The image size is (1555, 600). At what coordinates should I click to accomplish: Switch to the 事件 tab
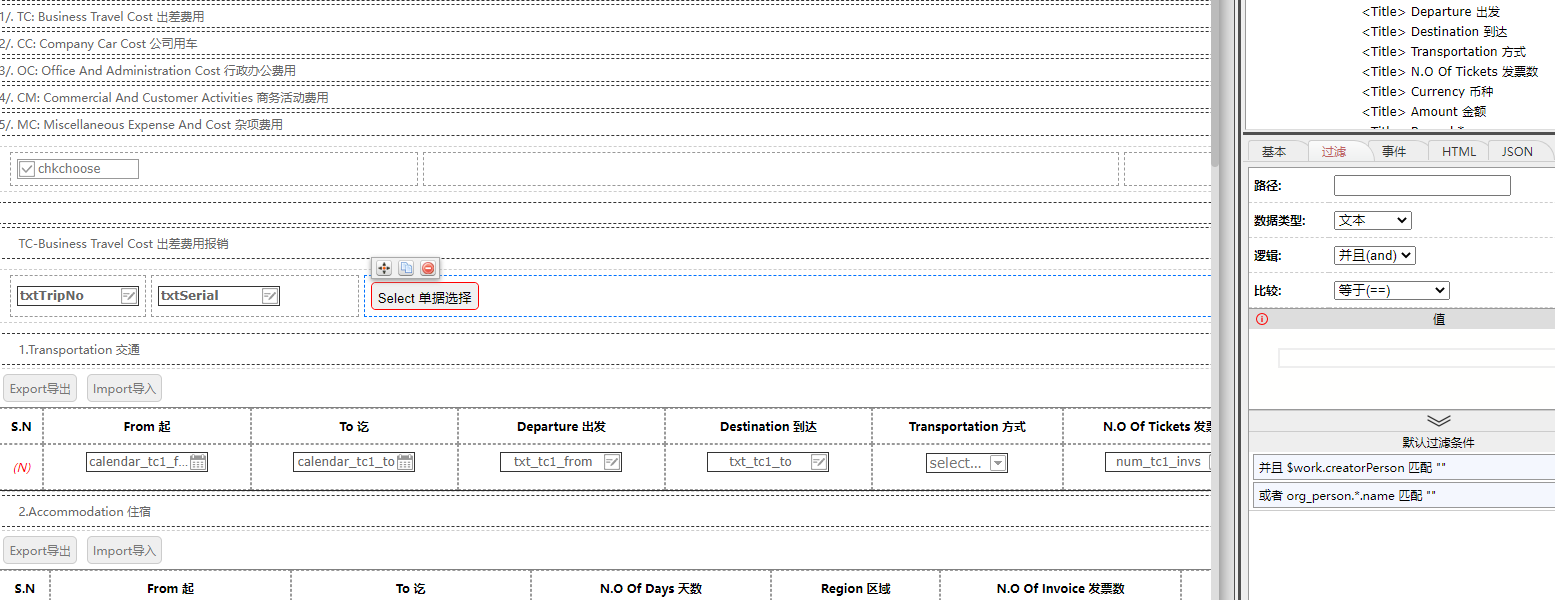(1394, 151)
